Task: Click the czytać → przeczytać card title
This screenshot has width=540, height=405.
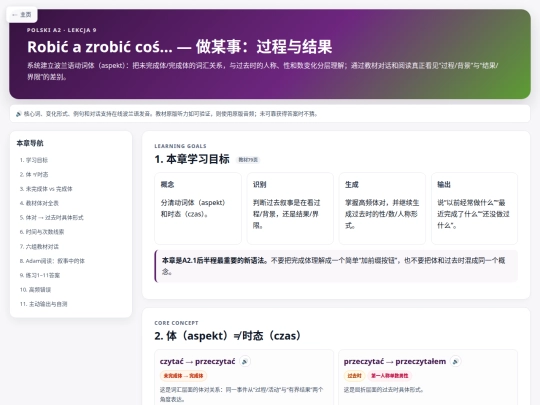Action: (197, 362)
